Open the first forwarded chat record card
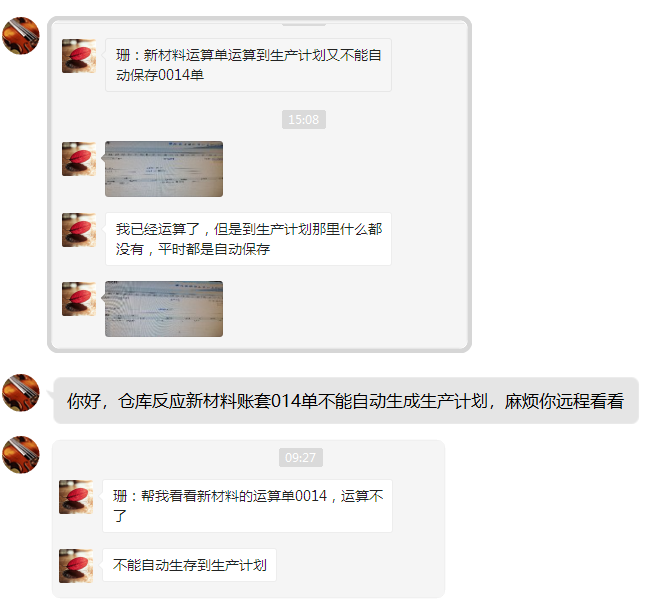666x604 pixels. tap(260, 184)
